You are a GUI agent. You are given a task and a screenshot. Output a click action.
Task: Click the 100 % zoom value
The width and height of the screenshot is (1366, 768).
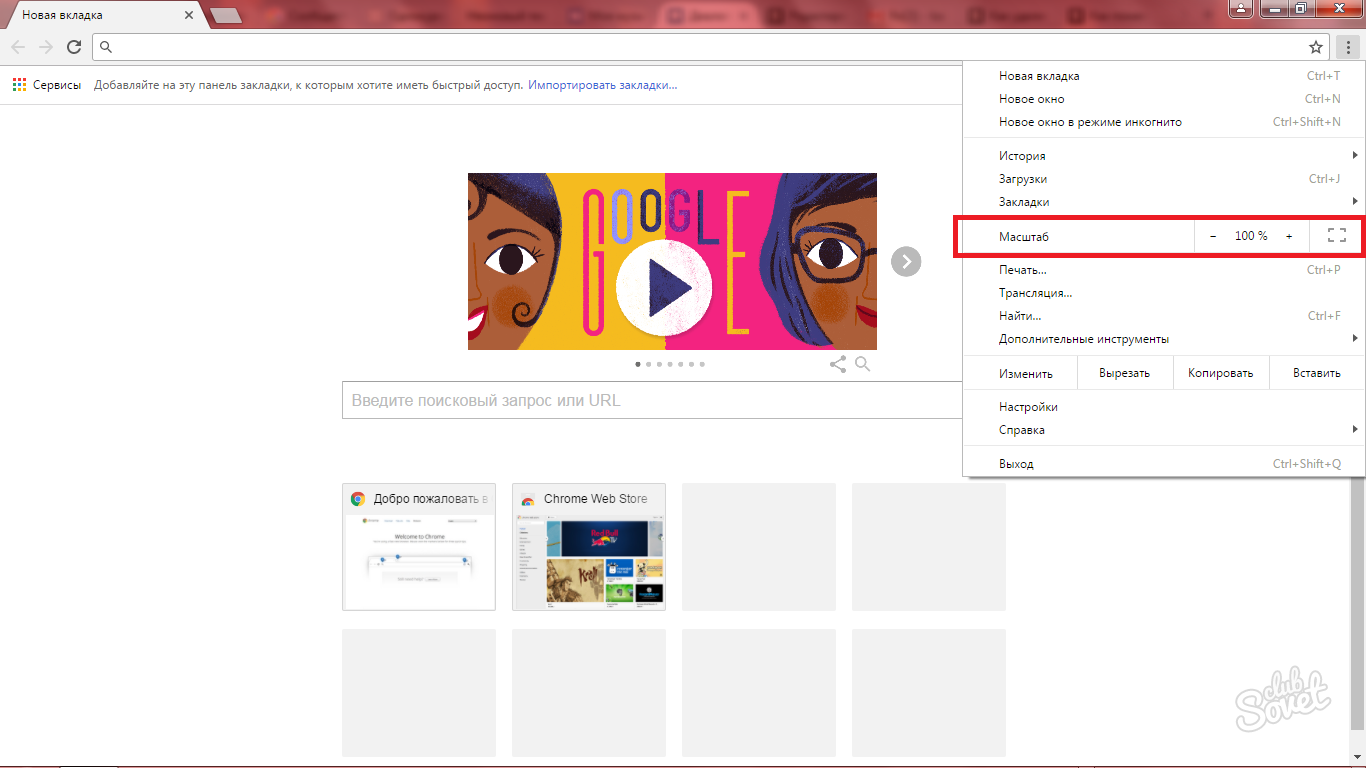(x=1251, y=236)
